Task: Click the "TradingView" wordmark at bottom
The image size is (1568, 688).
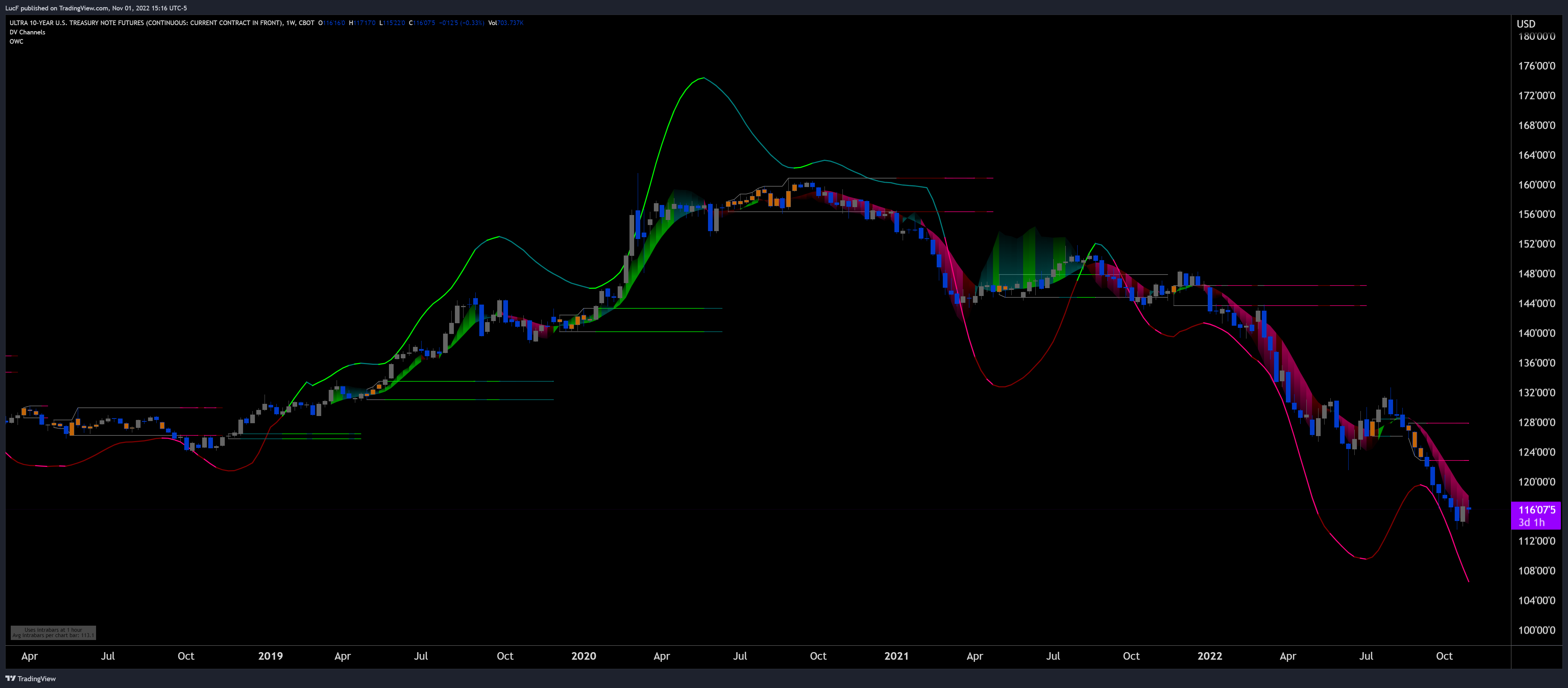Action: [37, 679]
